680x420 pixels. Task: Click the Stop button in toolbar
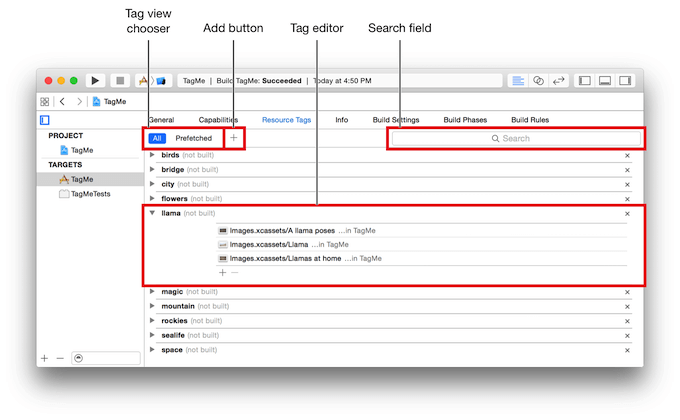click(120, 81)
